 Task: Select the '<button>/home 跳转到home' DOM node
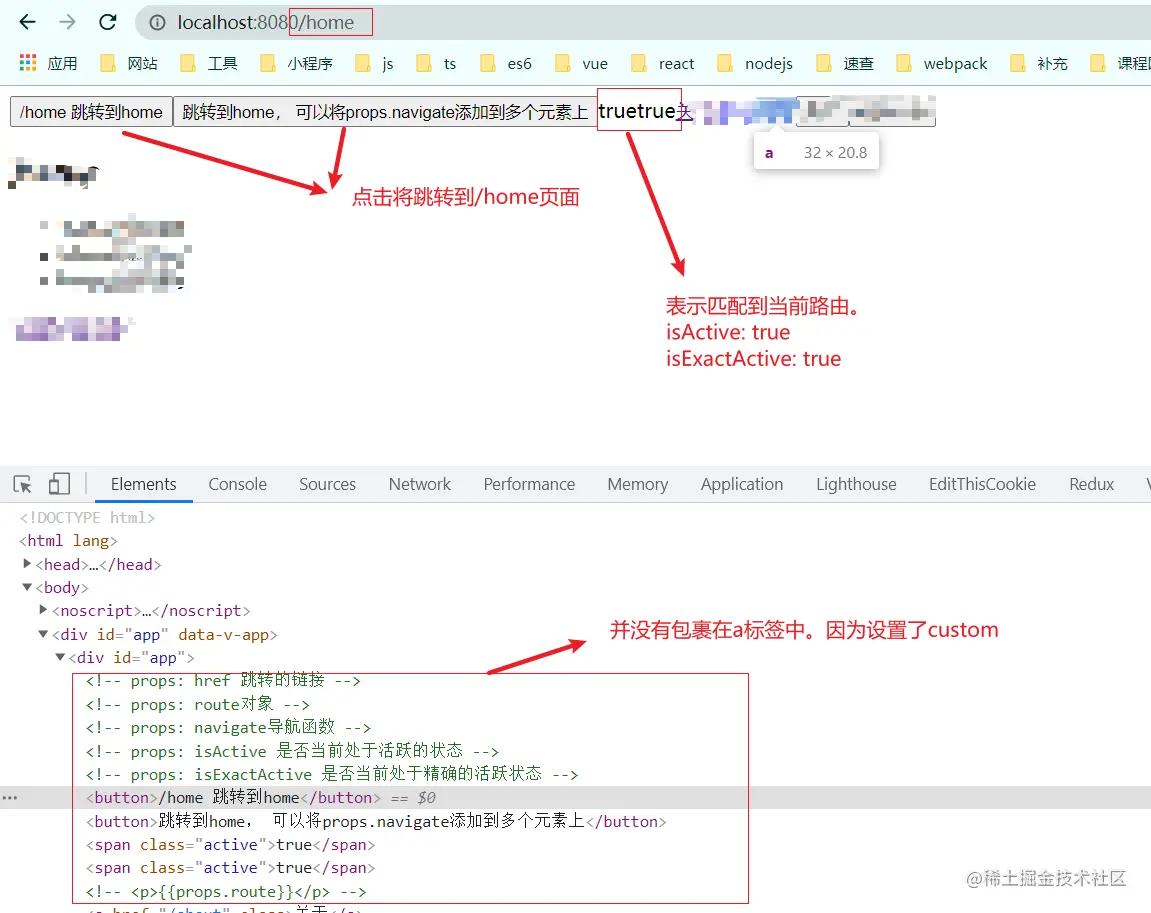pos(233,798)
